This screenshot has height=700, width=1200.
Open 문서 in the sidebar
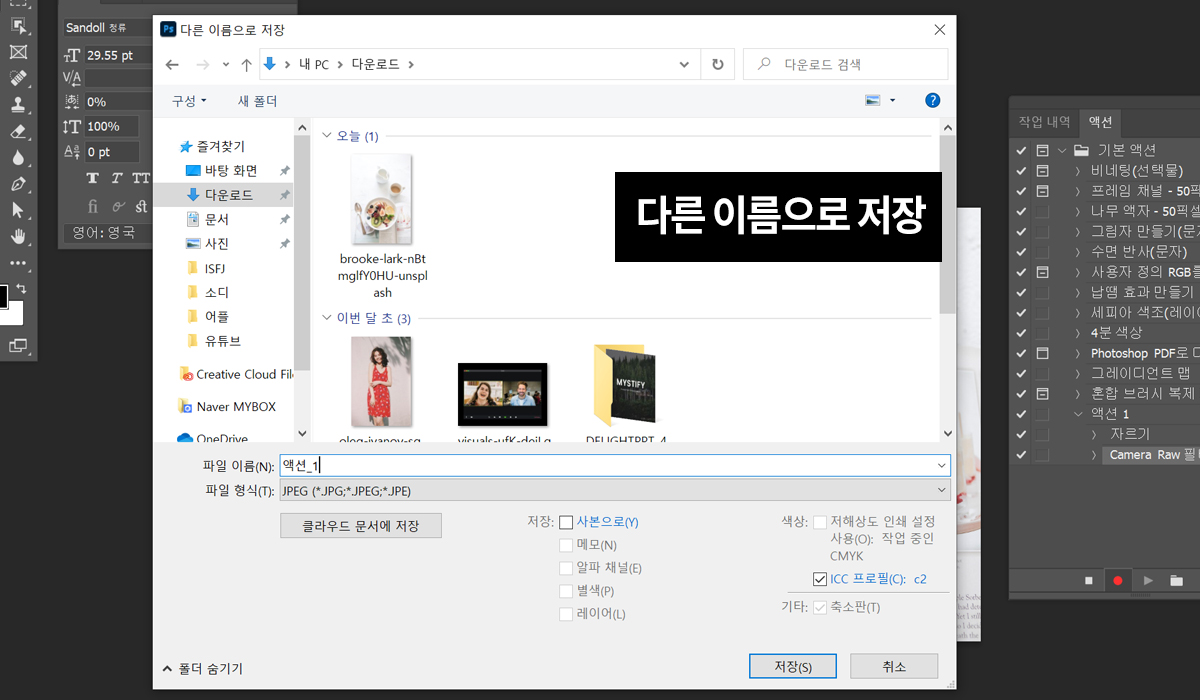[x=217, y=219]
